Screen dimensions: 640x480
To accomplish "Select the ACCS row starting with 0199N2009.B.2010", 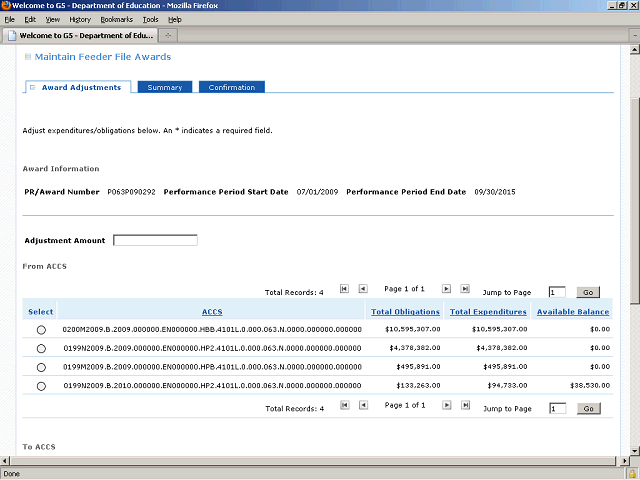I will click(x=41, y=386).
